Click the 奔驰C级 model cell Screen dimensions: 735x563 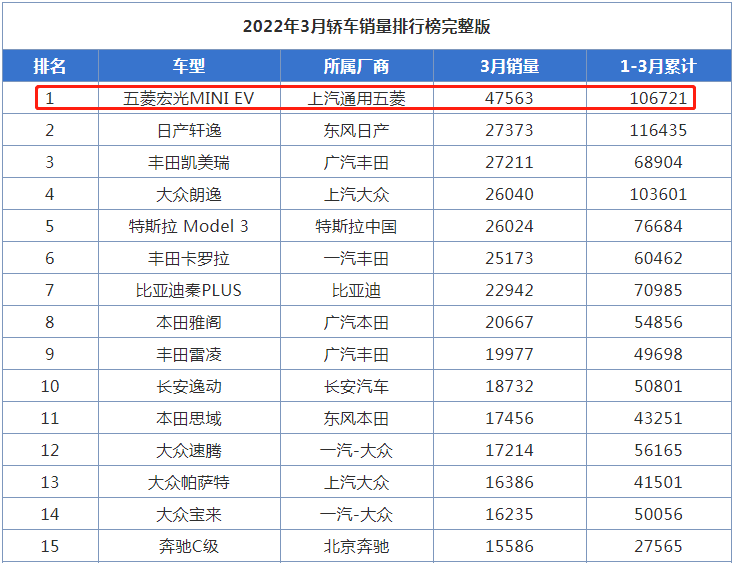tap(189, 547)
